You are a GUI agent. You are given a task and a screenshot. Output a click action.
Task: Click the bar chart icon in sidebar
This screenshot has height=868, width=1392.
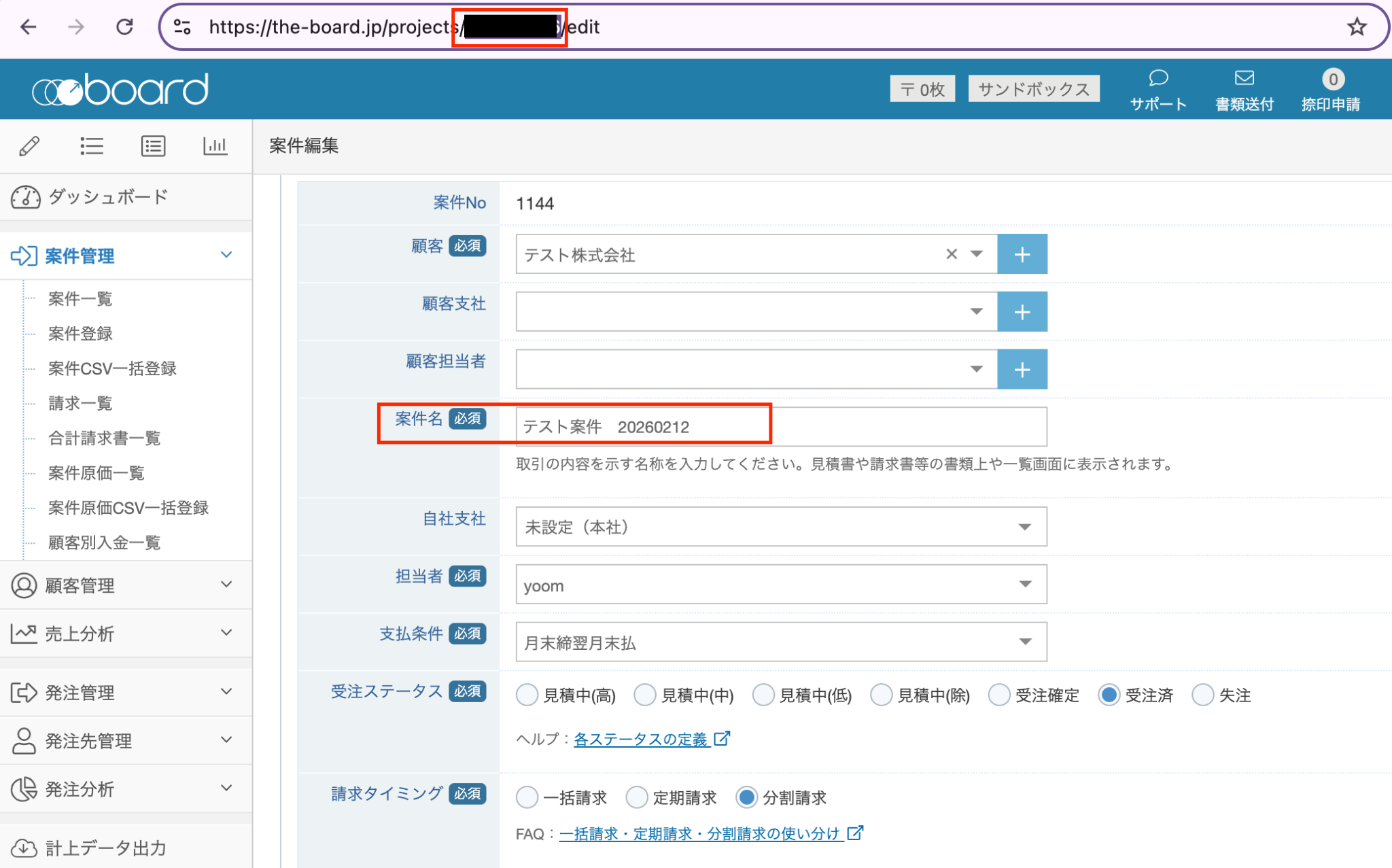pos(215,146)
